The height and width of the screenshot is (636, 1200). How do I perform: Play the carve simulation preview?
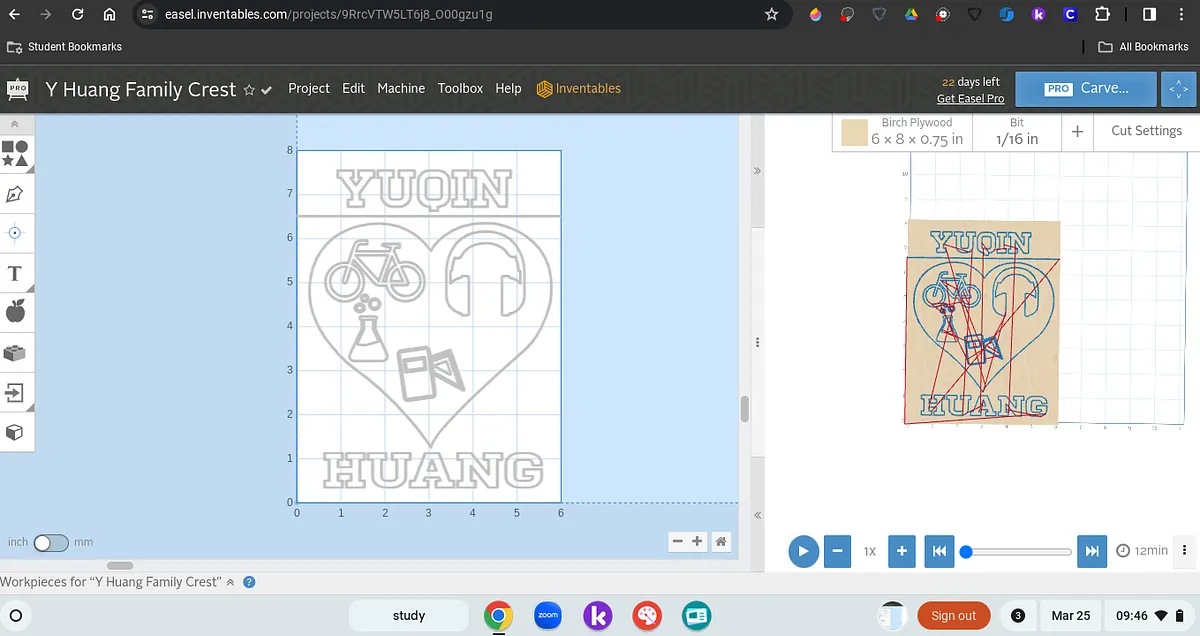click(x=803, y=551)
